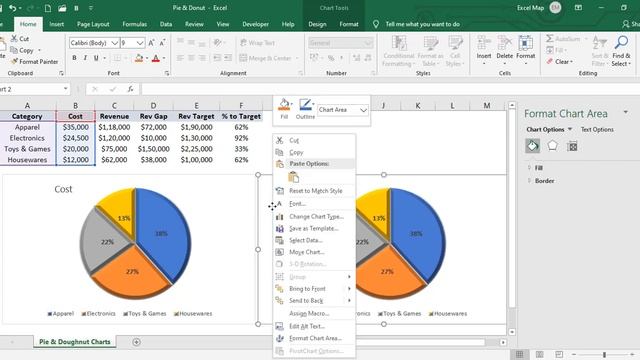The image size is (640, 360).
Task: Toggle Bold formatting in the Font group
Action: coord(74,58)
